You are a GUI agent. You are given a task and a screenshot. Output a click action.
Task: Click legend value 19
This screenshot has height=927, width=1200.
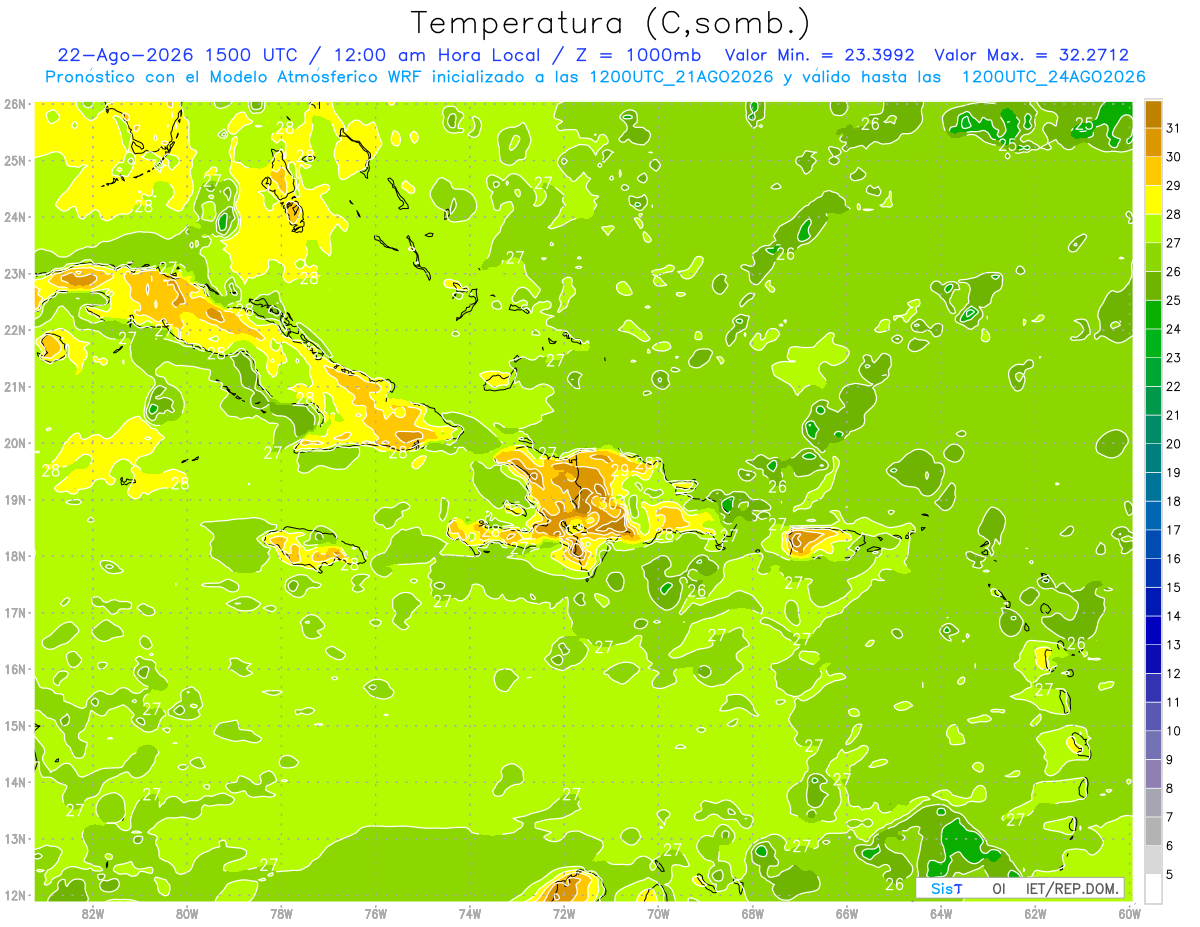click(x=1173, y=472)
